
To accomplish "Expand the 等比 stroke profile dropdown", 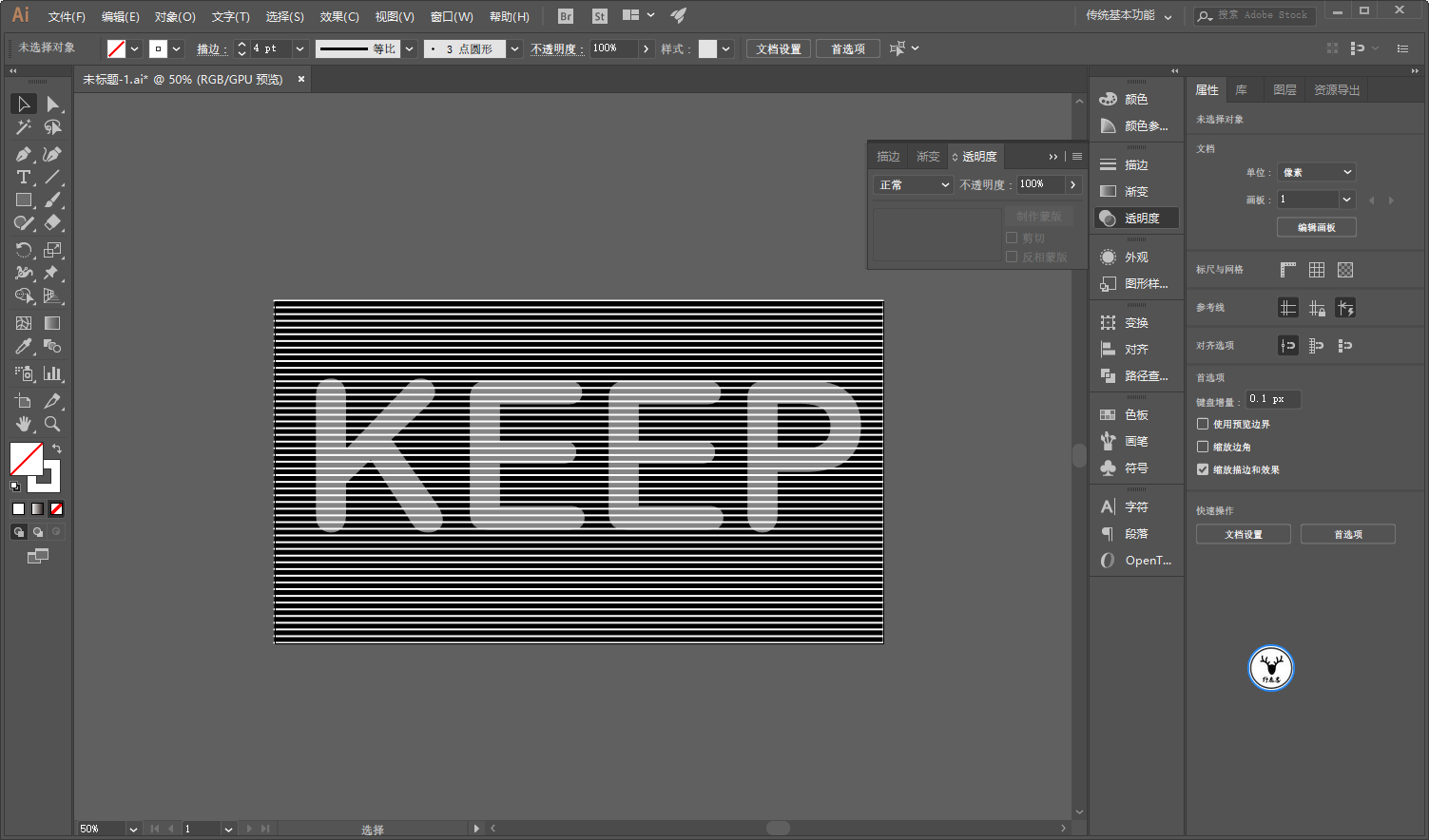I will pos(410,48).
